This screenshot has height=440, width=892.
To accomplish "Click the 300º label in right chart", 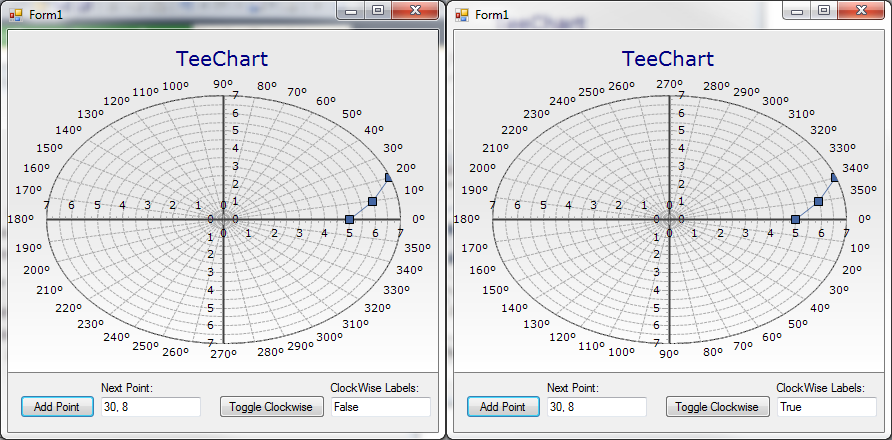I will [776, 101].
